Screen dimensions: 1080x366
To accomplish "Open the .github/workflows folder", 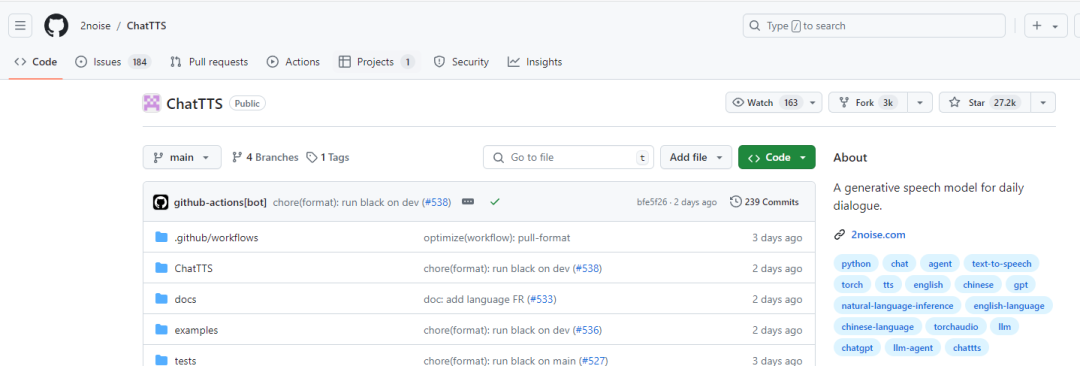I will [216, 238].
